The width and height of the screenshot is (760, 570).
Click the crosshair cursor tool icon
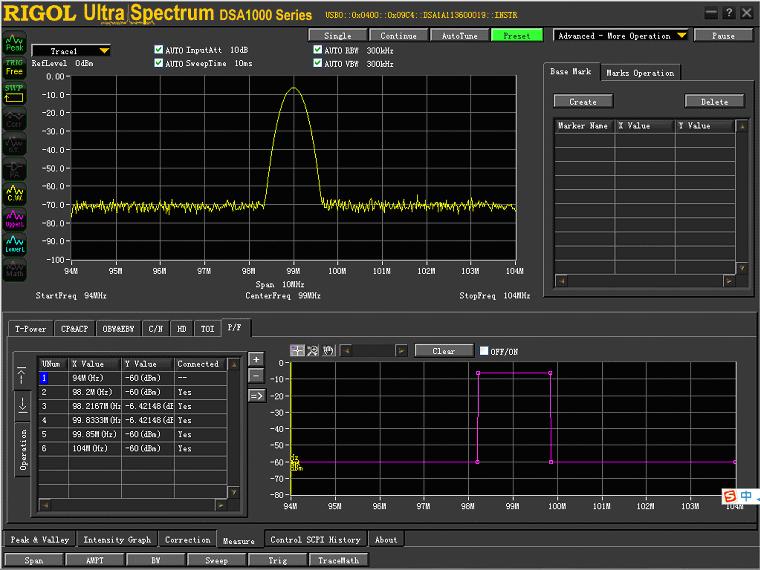(x=297, y=351)
